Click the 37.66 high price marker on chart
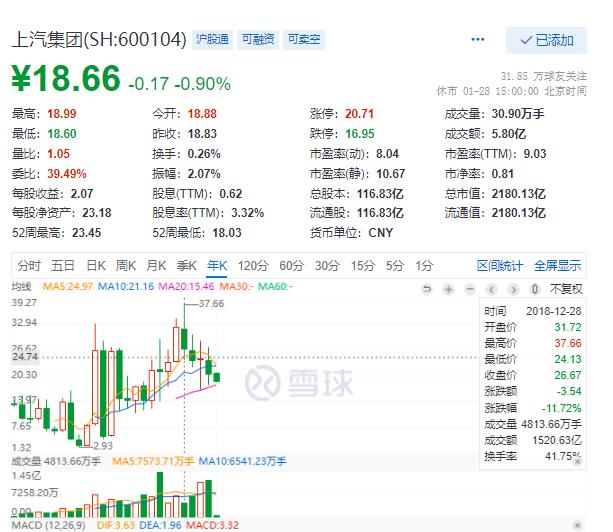 [211, 304]
